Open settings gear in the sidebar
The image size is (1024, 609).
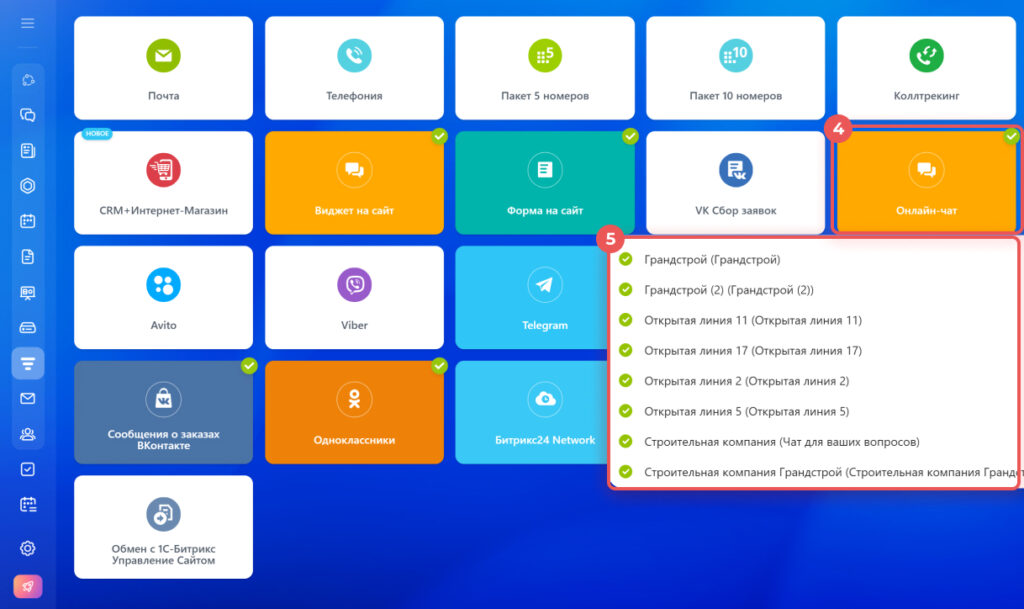pyautogui.click(x=28, y=547)
